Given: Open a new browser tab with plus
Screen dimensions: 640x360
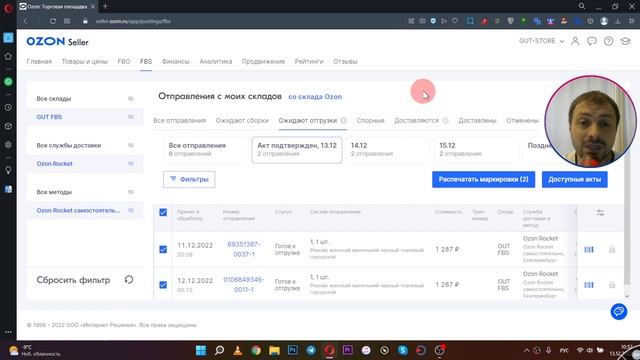Looking at the screenshot, I should (x=105, y=6).
